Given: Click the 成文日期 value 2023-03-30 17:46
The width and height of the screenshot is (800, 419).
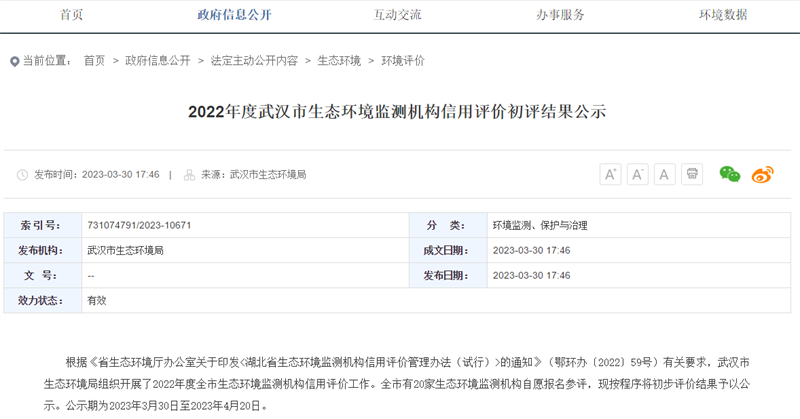Looking at the screenshot, I should 532,250.
